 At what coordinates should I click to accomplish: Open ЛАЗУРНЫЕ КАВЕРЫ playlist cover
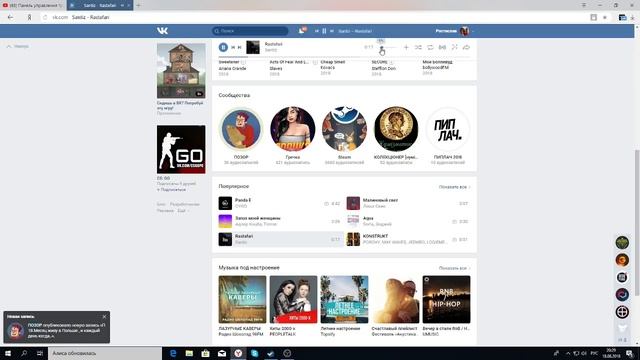[242, 299]
